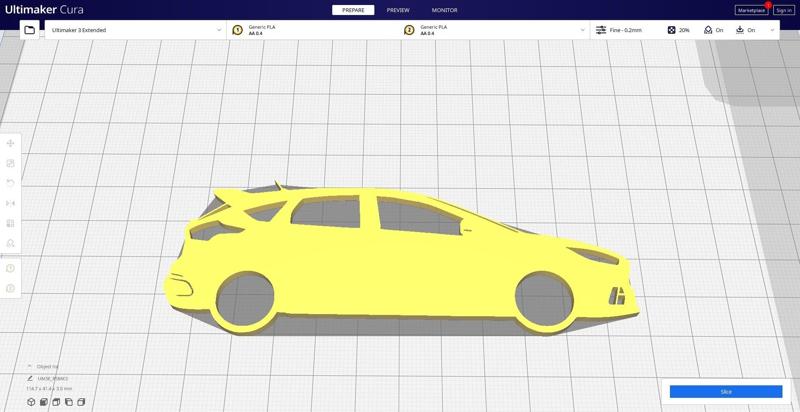Click the pencil icon to rename model
Screen dimensions: 800x412
tap(31, 379)
